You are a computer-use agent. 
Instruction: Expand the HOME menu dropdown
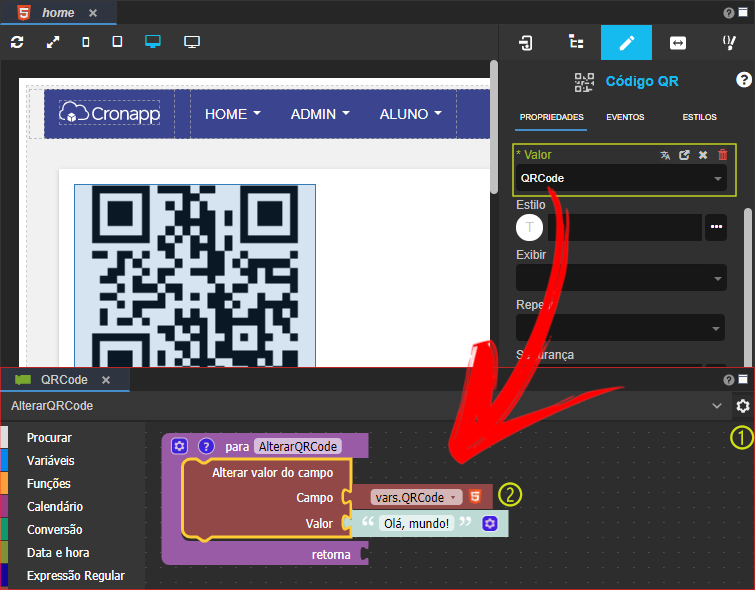[233, 114]
